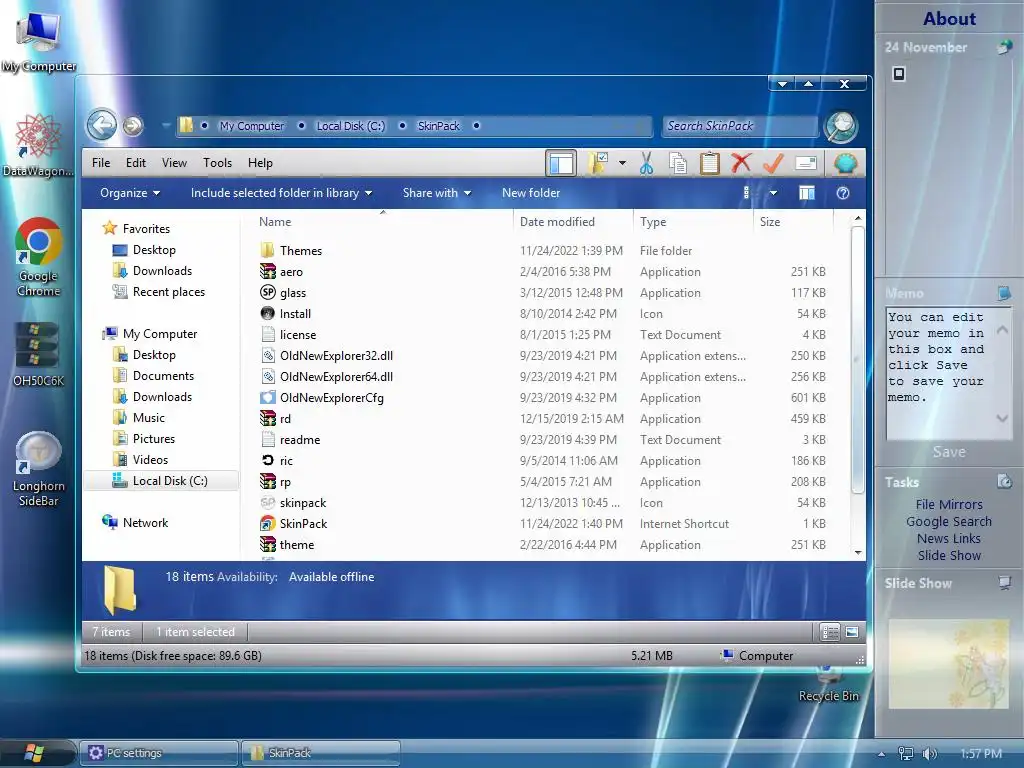Click the Copy toolbar icon
This screenshot has width=1024, height=768.
[x=678, y=163]
